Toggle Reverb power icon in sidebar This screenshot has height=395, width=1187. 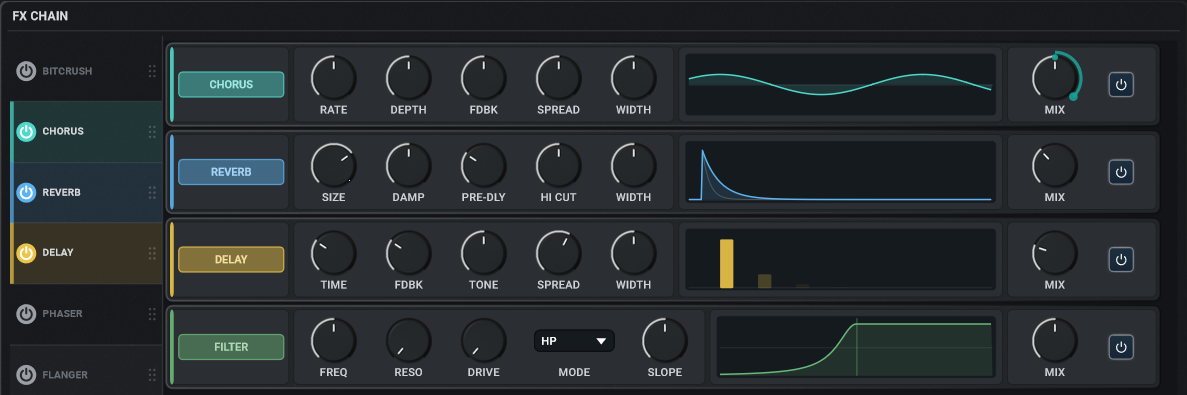26,192
